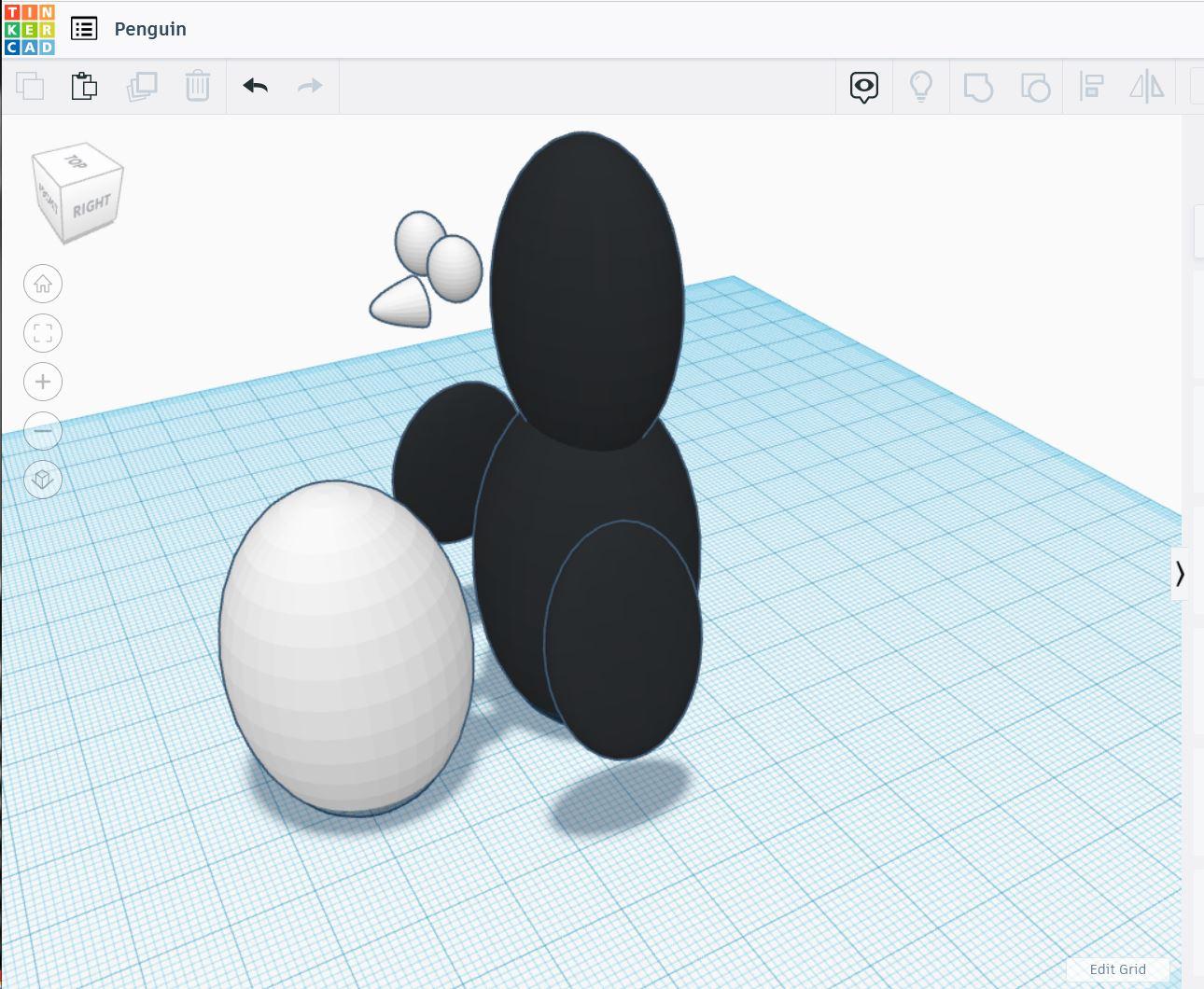Click the Penguin design name

click(150, 29)
